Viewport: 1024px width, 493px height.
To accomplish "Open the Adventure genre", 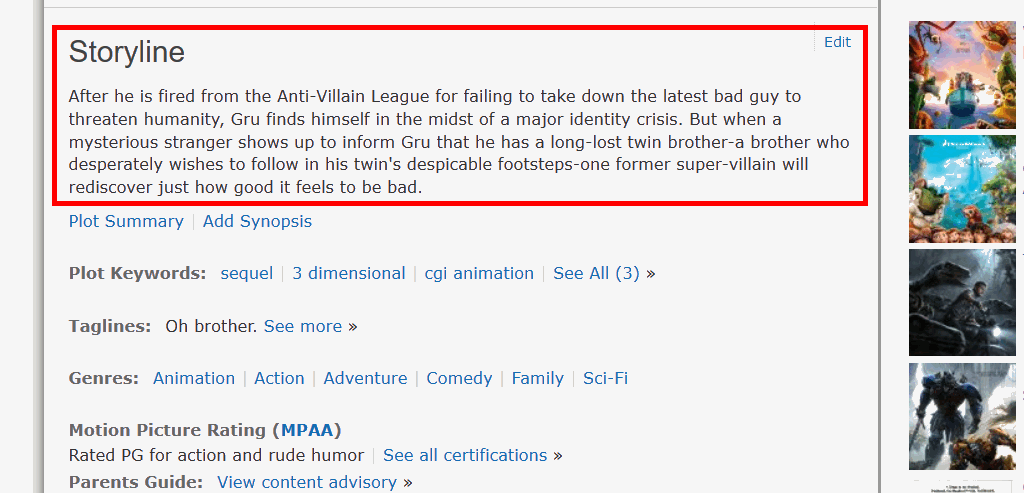I will pos(365,378).
